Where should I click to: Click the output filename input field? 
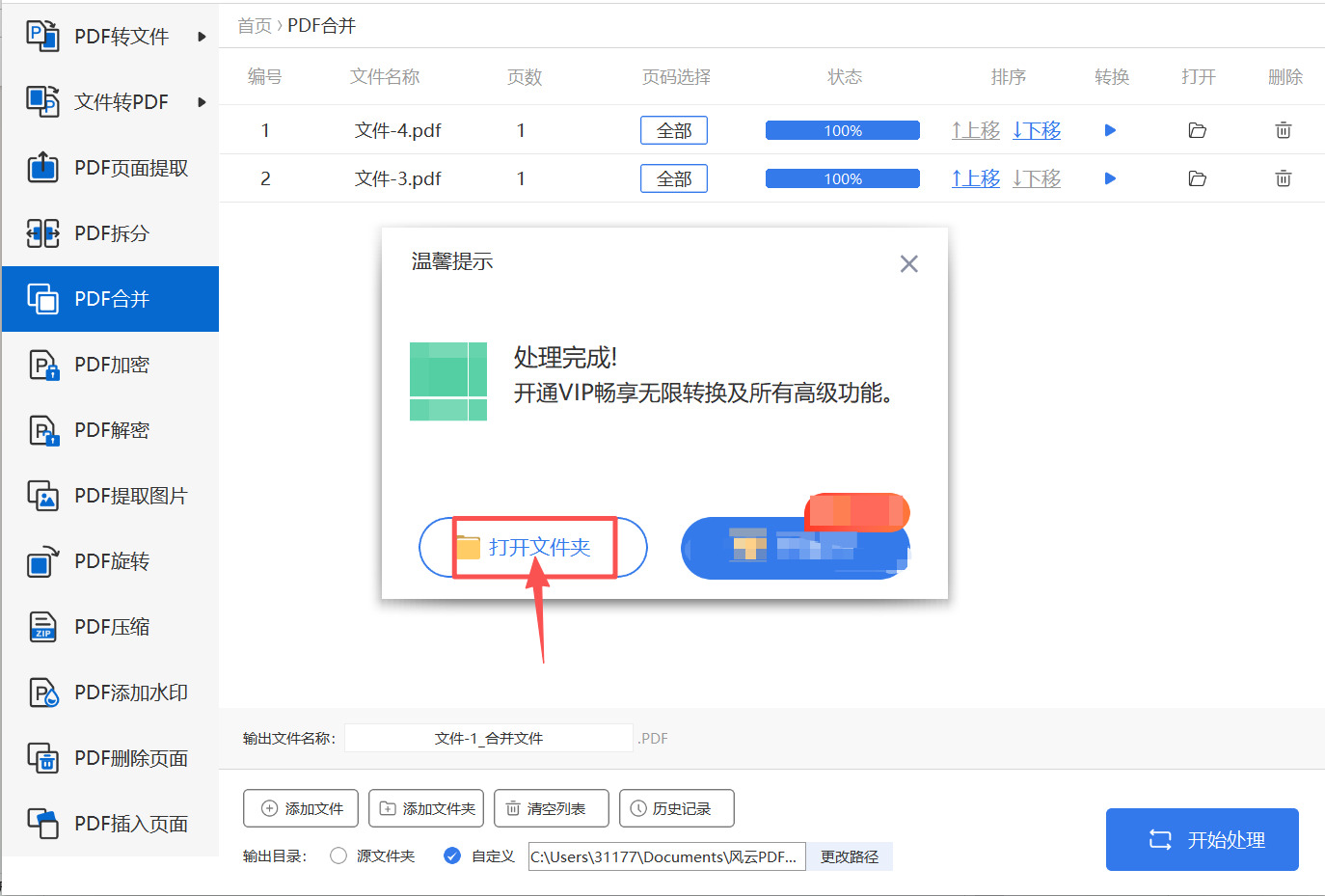[487, 738]
